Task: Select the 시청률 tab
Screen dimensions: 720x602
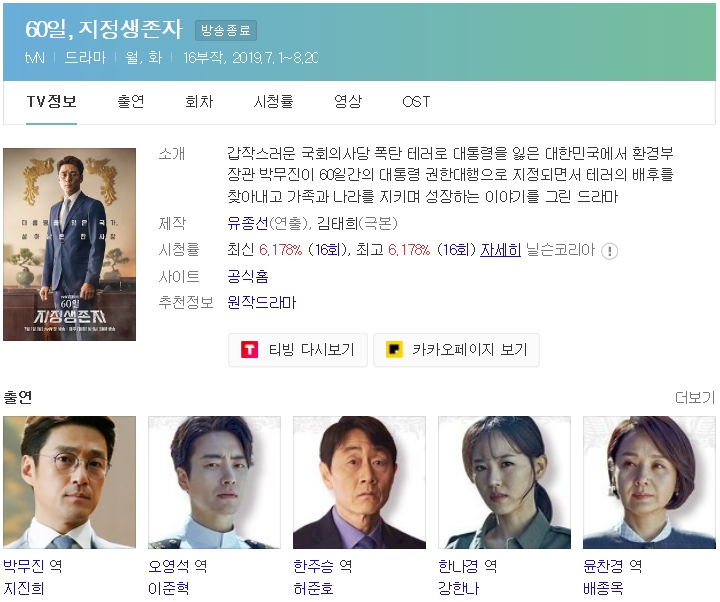Action: click(x=273, y=101)
